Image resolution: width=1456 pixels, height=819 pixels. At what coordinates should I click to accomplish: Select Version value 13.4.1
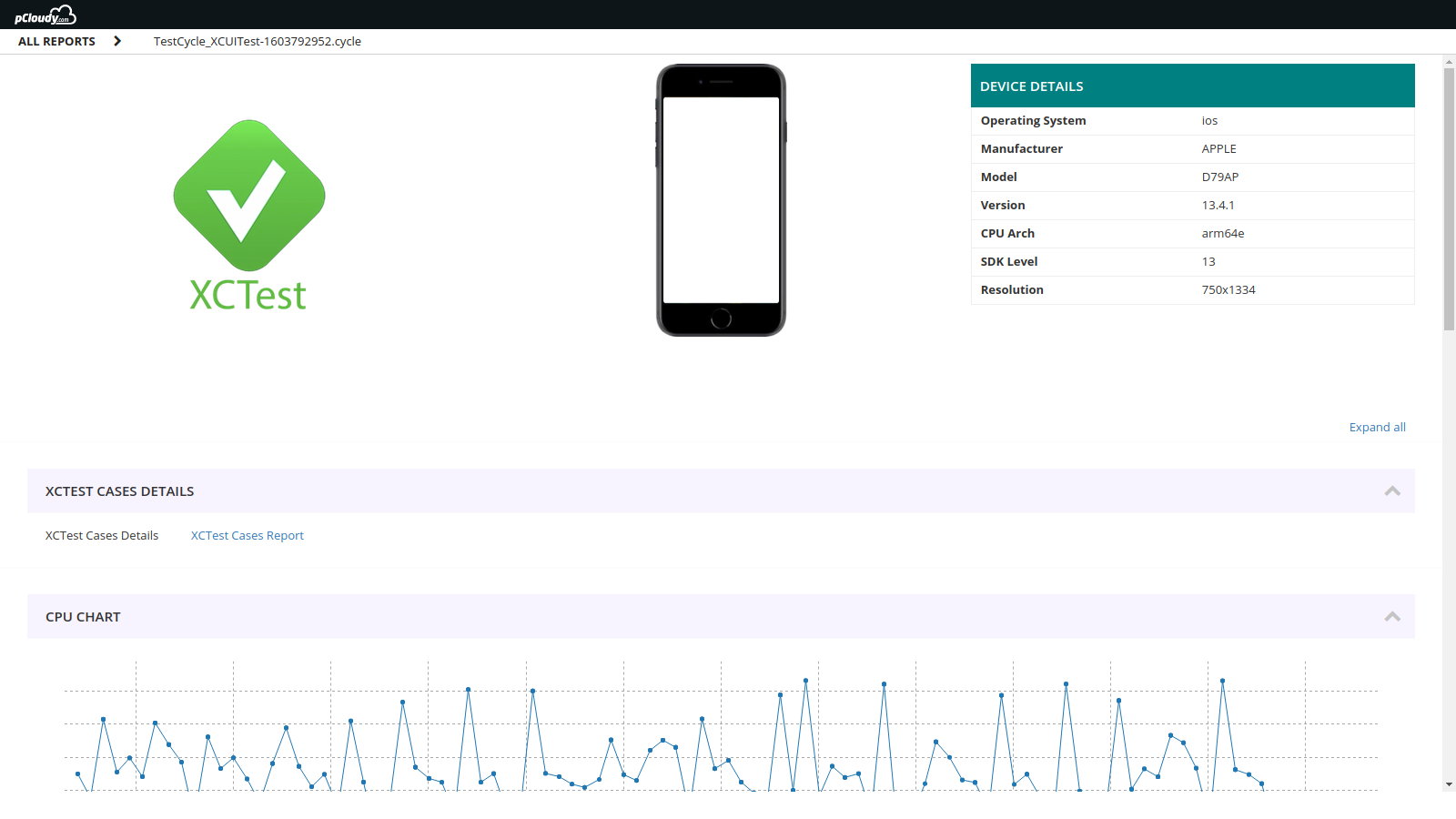(x=1218, y=205)
